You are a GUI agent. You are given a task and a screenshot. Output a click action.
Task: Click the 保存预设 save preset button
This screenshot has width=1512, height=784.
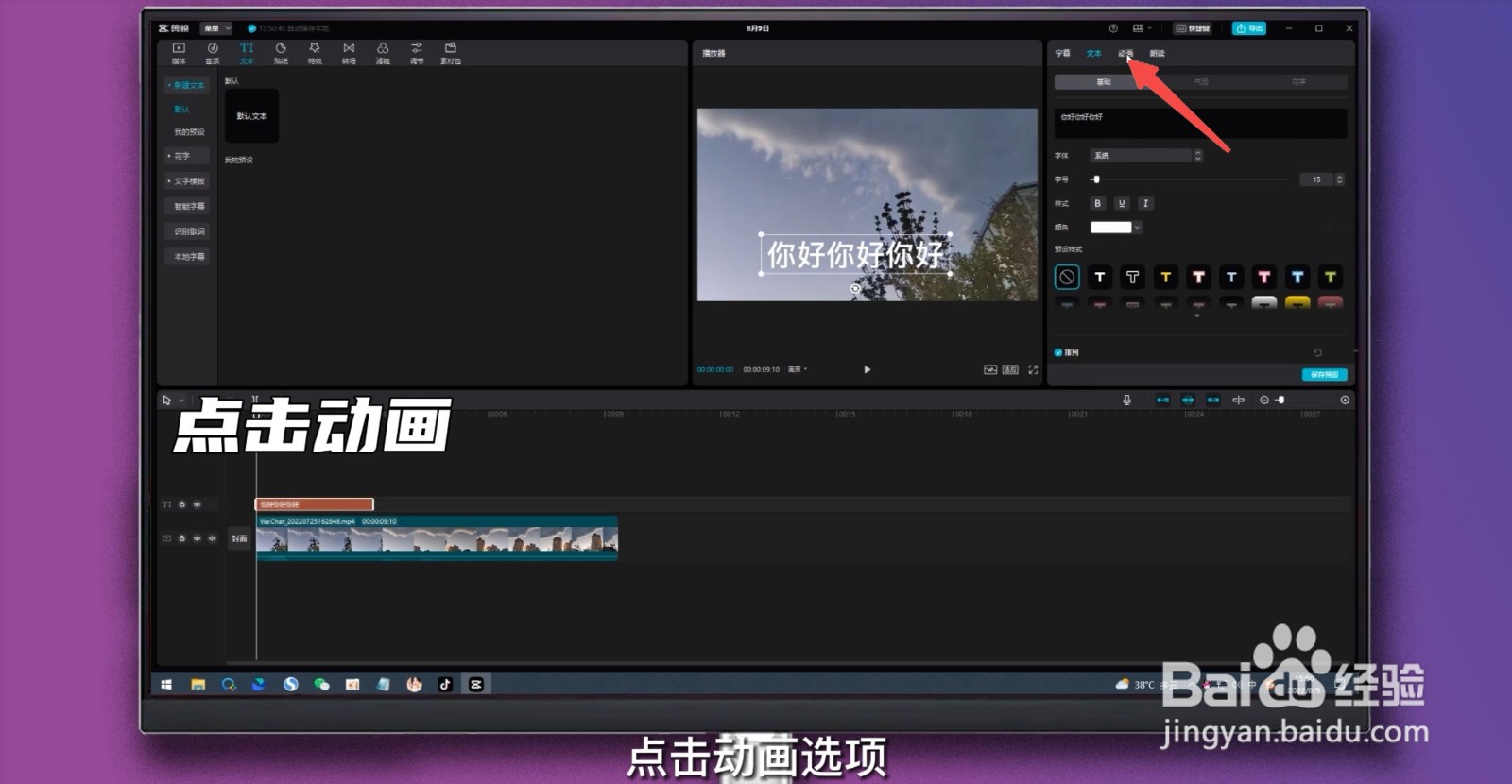(x=1325, y=375)
